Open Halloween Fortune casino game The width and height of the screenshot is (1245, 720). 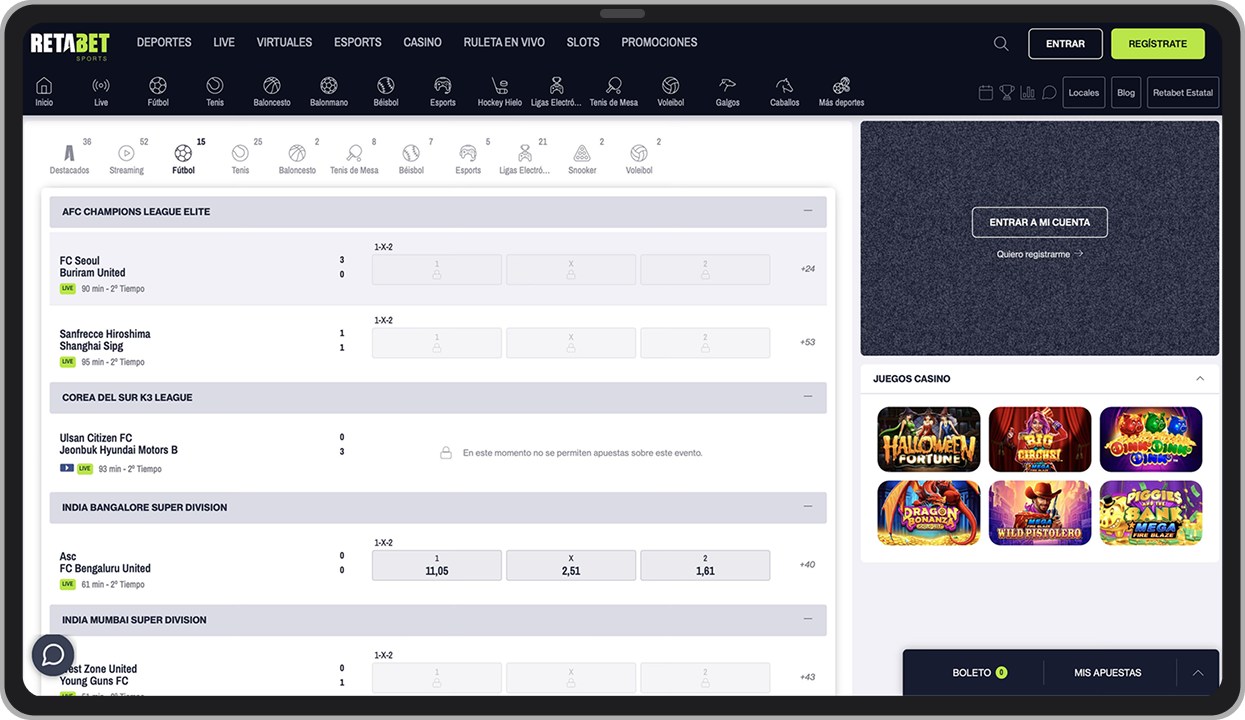tap(929, 439)
